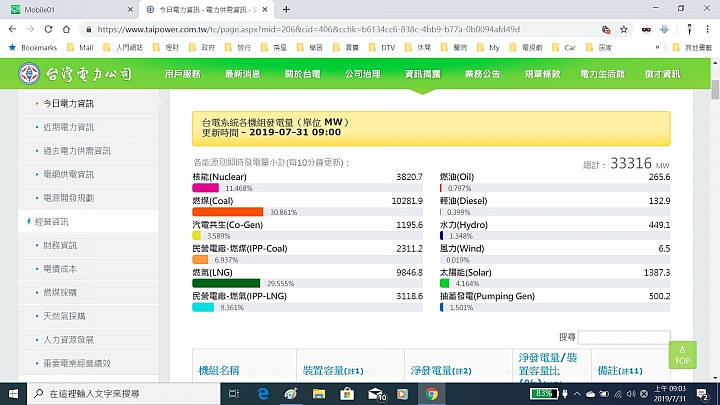Click the Windows Start button
This screenshot has height=405, width=720.
pos(12,394)
